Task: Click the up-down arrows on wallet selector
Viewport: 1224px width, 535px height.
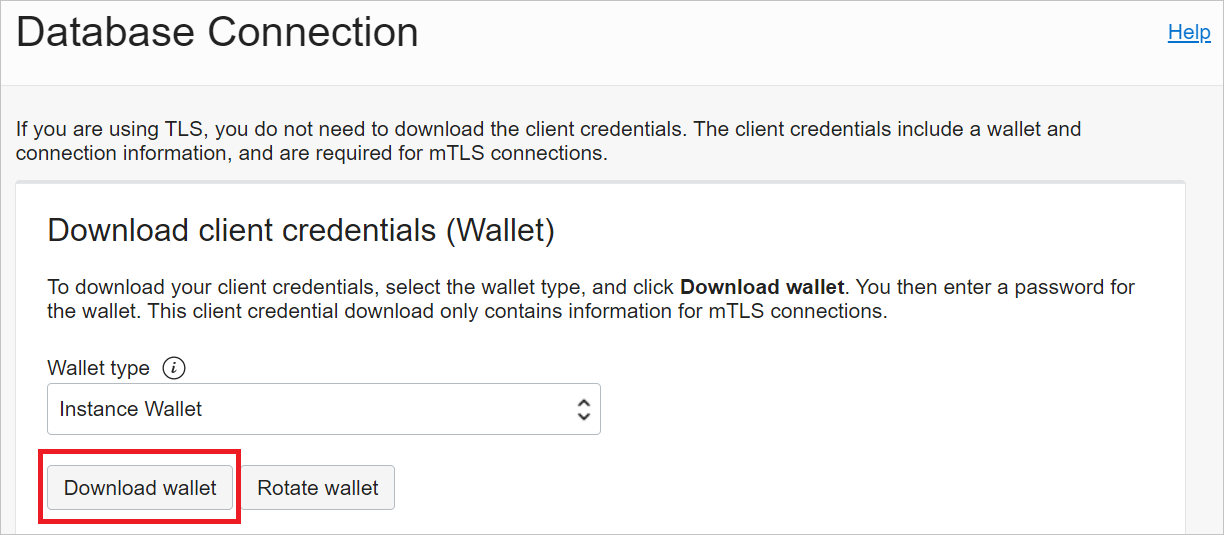Action: pyautogui.click(x=584, y=409)
